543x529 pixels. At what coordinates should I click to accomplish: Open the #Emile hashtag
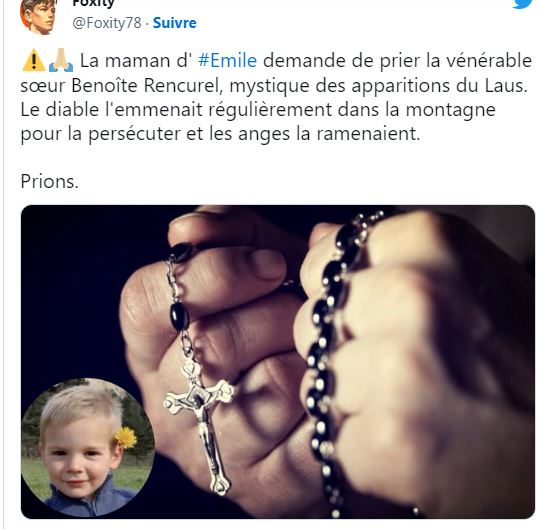(228, 61)
